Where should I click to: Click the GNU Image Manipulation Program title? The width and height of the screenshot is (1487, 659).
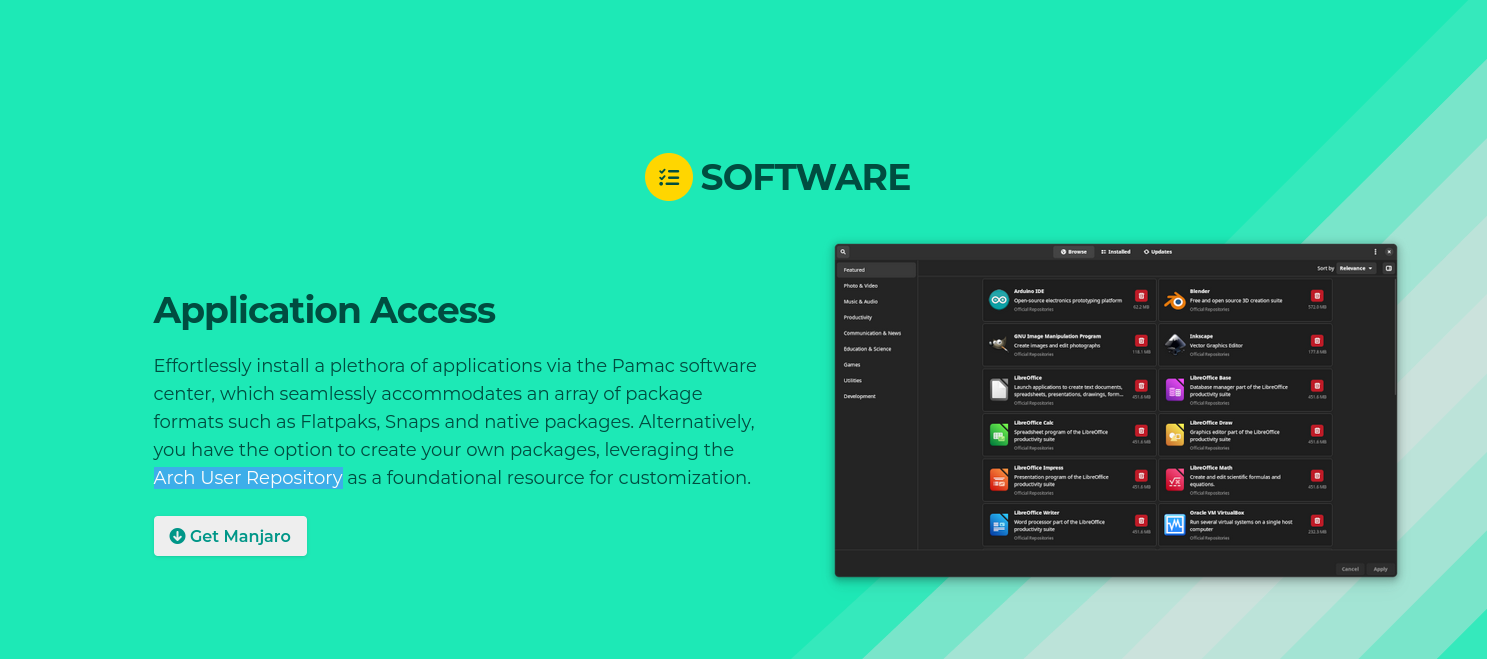[x=1058, y=336]
